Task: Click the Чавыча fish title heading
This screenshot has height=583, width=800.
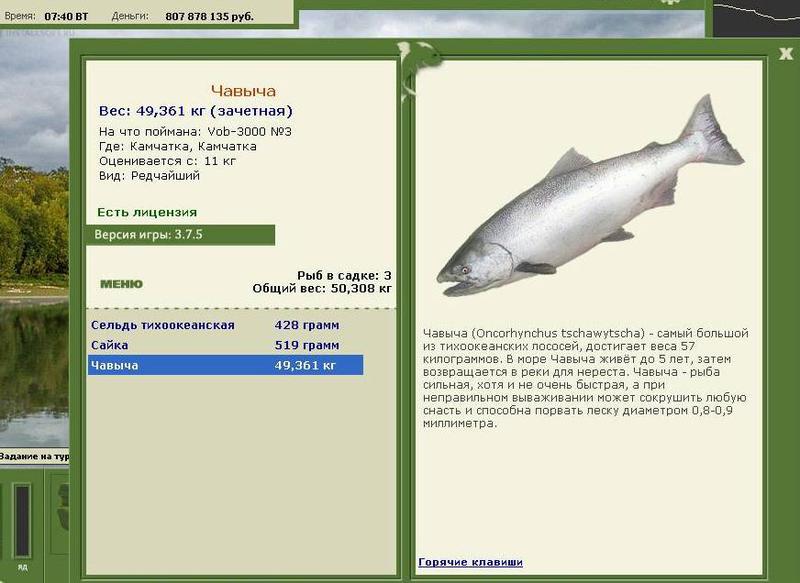Action: (x=243, y=91)
